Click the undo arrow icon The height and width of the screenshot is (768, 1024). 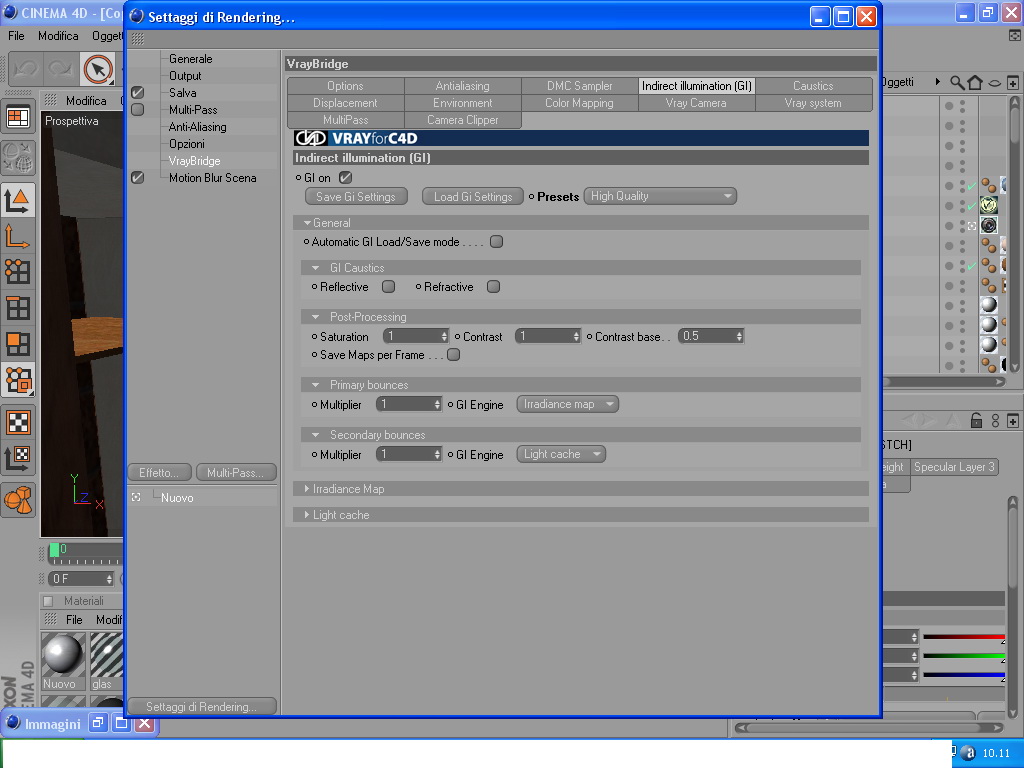(x=27, y=69)
